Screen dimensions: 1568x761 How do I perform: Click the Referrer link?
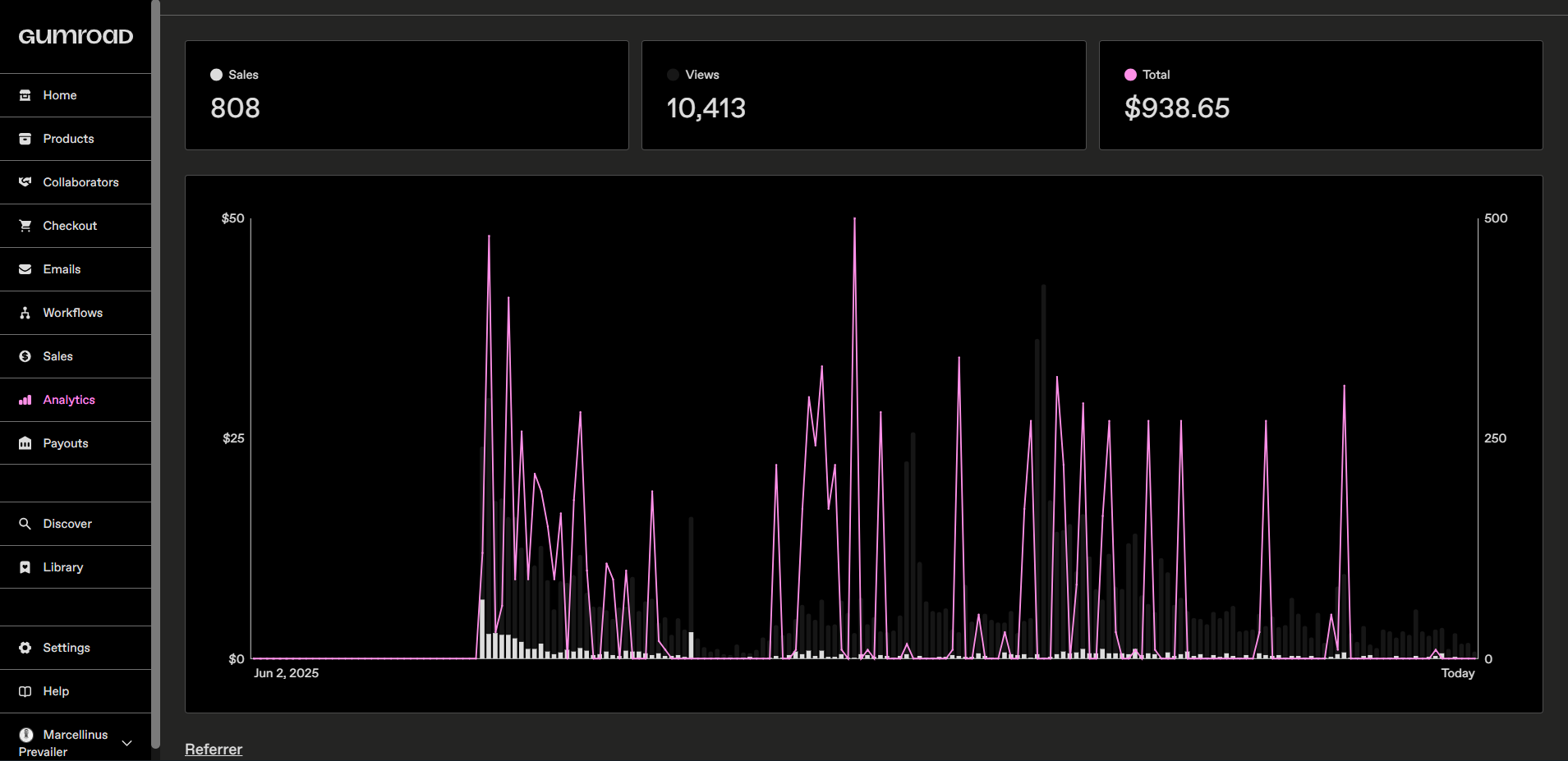[x=214, y=750]
